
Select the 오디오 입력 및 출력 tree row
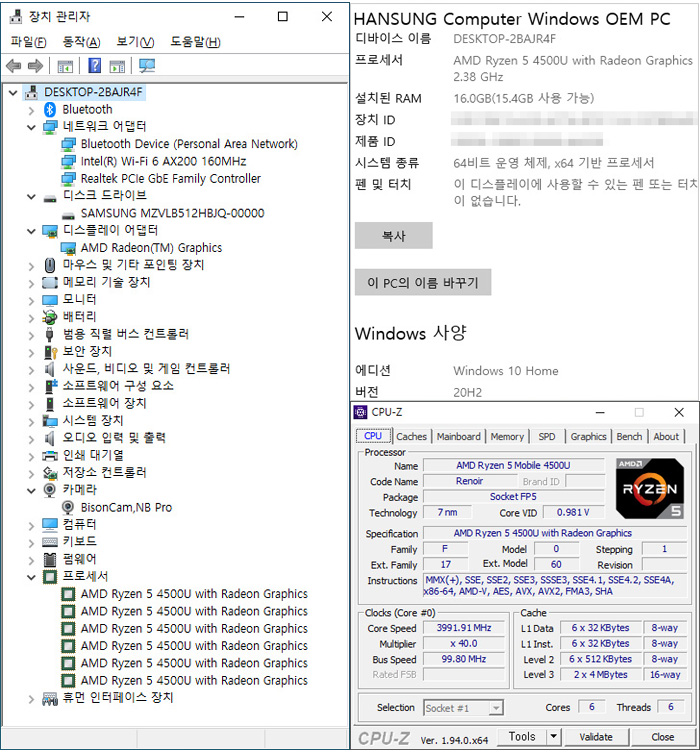point(105,438)
